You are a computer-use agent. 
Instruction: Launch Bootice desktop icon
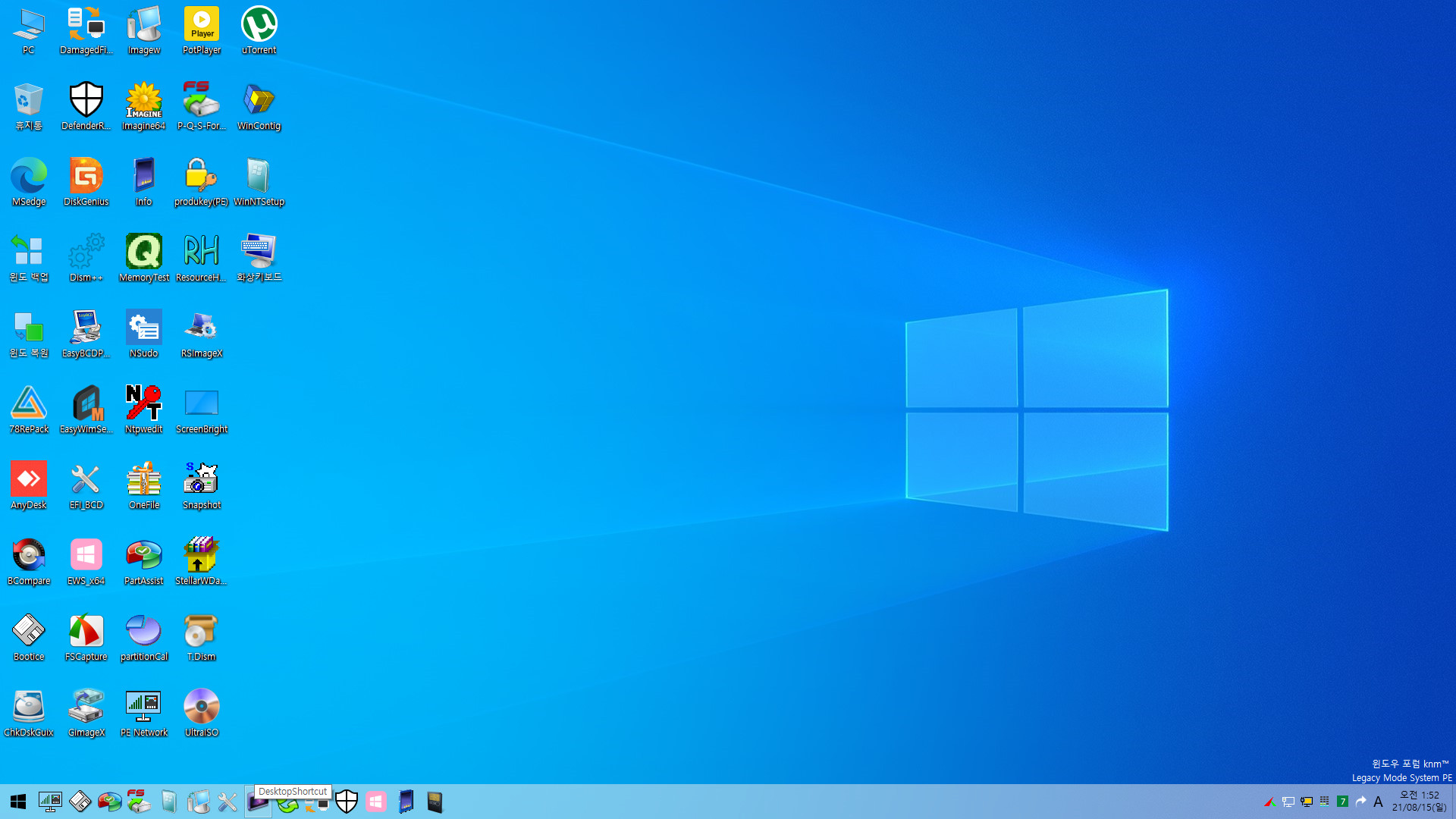(29, 638)
